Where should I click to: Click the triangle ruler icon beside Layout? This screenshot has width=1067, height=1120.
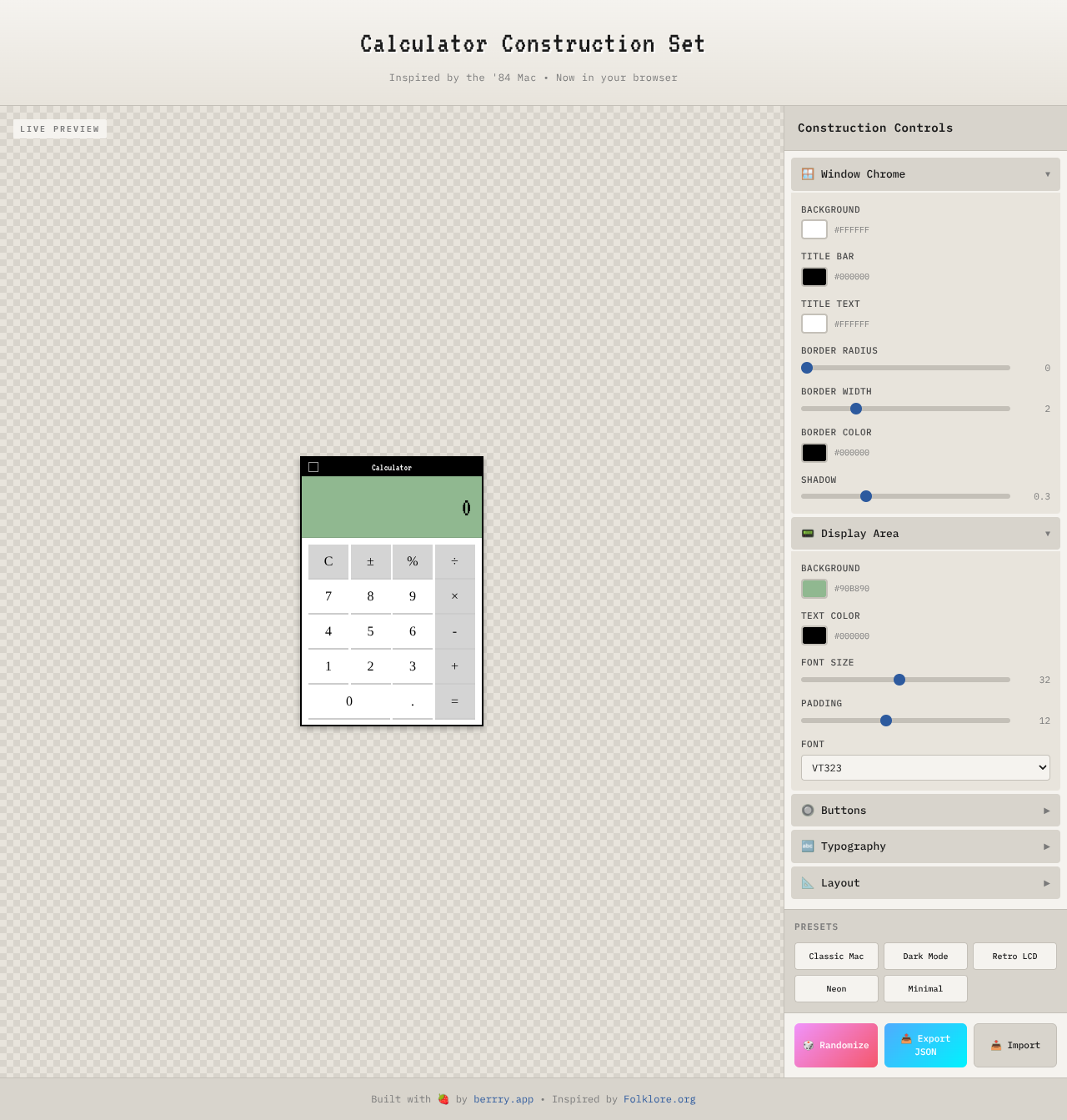pyautogui.click(x=807, y=882)
